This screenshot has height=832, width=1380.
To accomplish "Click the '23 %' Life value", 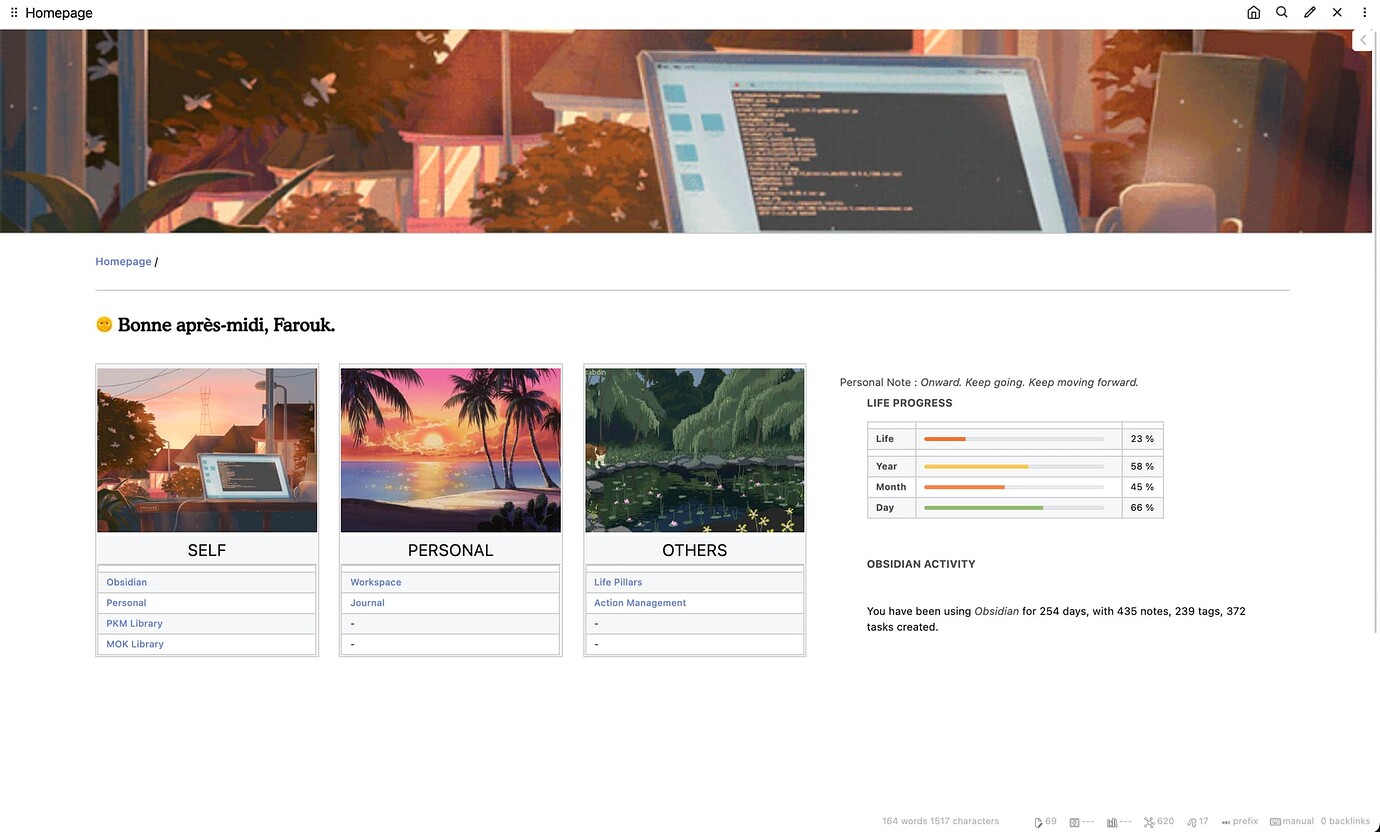I will click(1142, 439).
